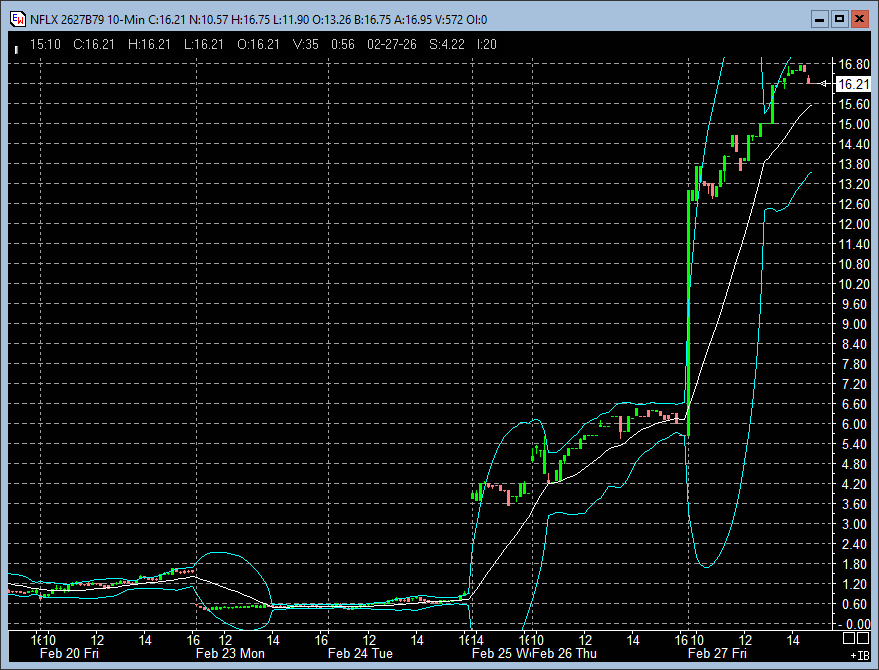This screenshot has width=879, height=670.
Task: Click the 02-27-26 date field in the data bar
Action: (x=391, y=44)
